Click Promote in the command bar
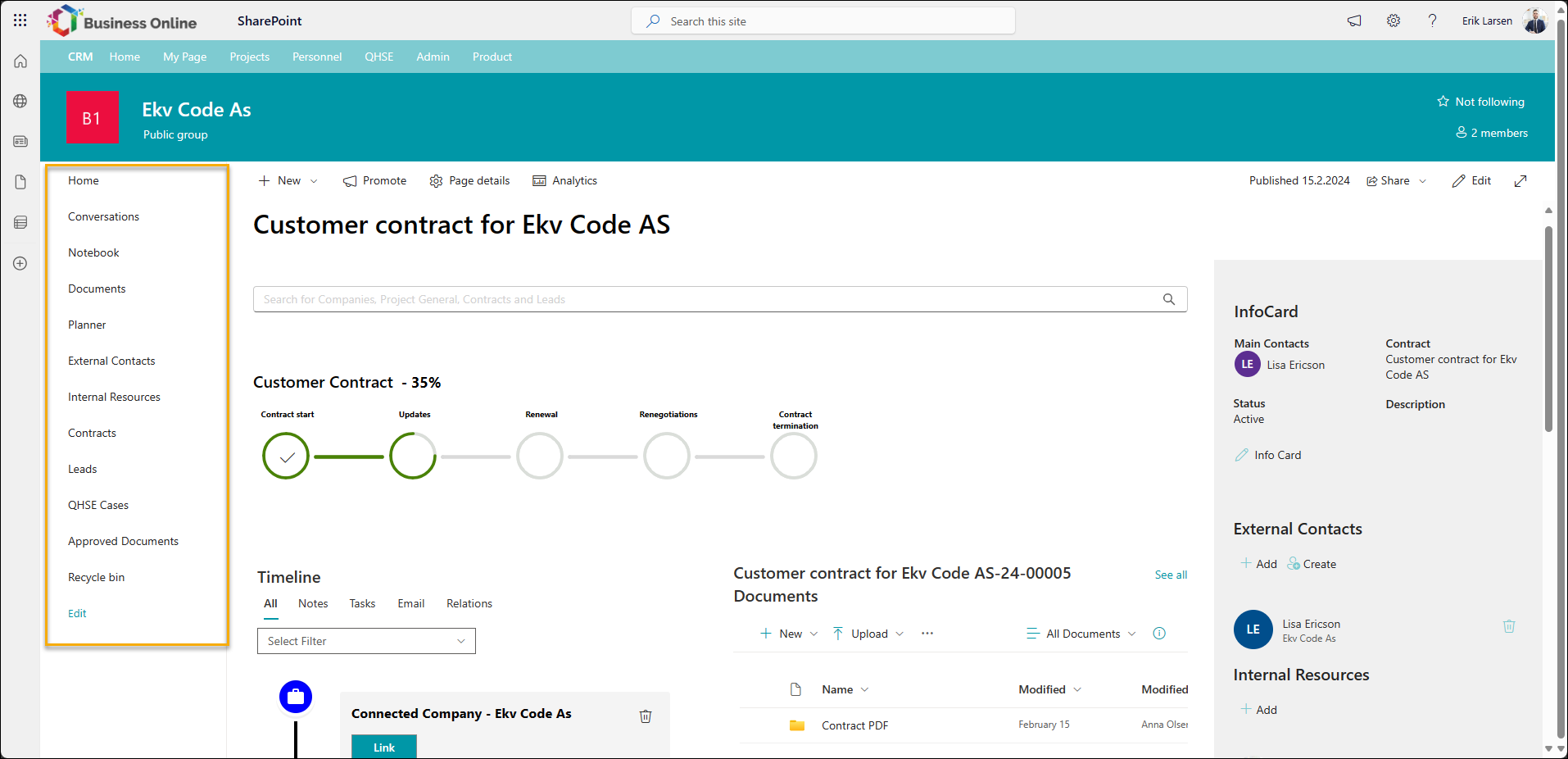Screen dimensions: 1568x759 pos(374,181)
